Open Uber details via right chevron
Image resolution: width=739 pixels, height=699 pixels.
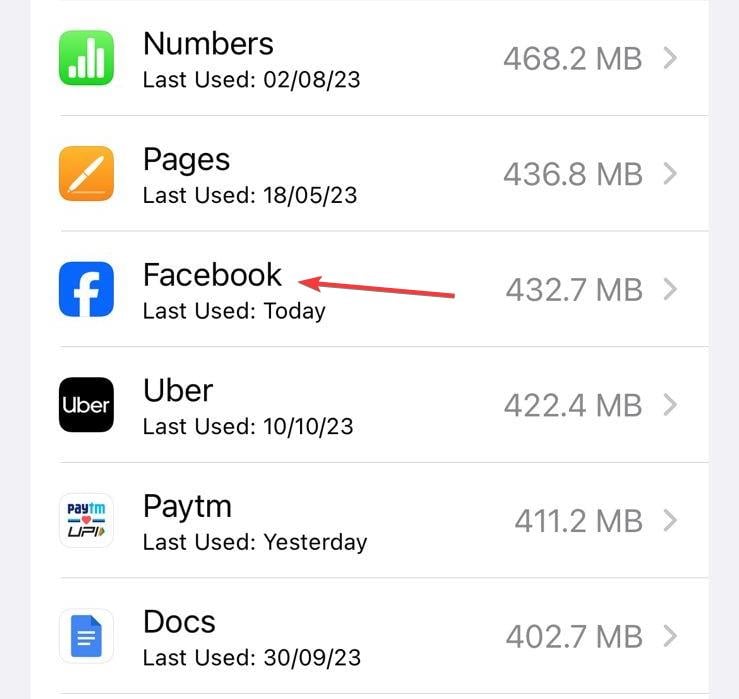point(670,405)
